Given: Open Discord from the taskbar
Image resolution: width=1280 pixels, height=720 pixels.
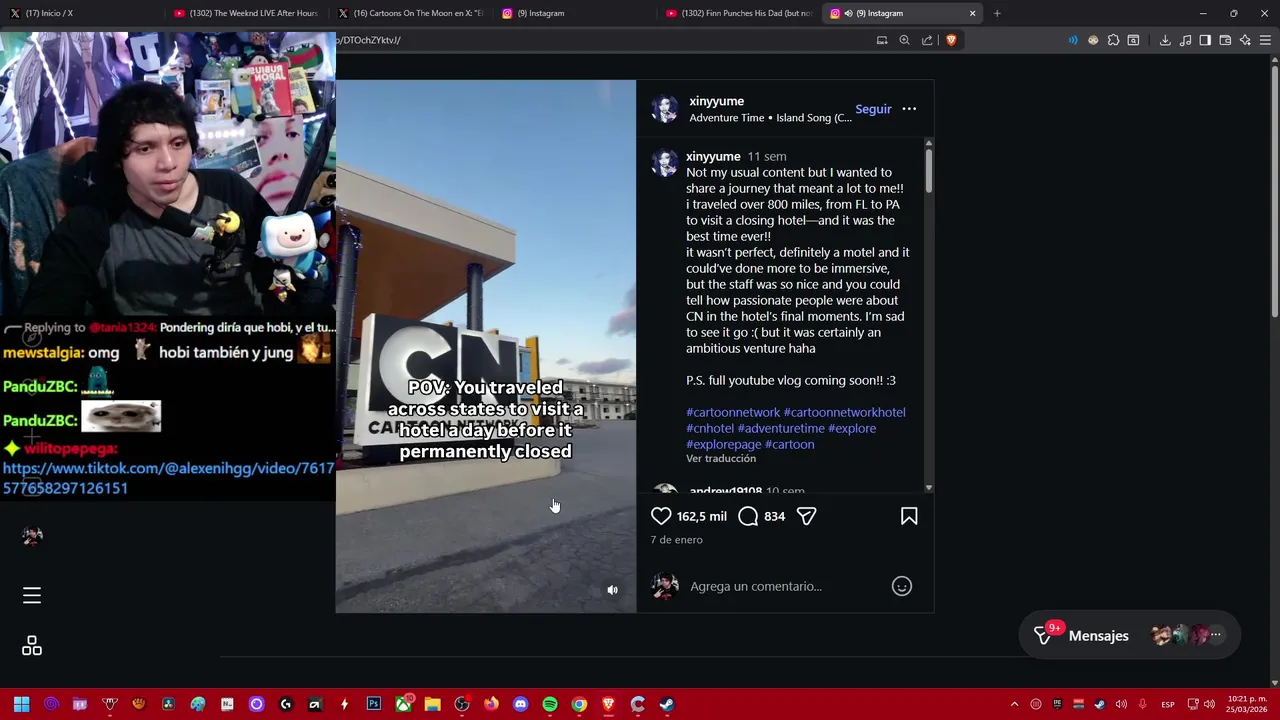Looking at the screenshot, I should pyautogui.click(x=520, y=704).
